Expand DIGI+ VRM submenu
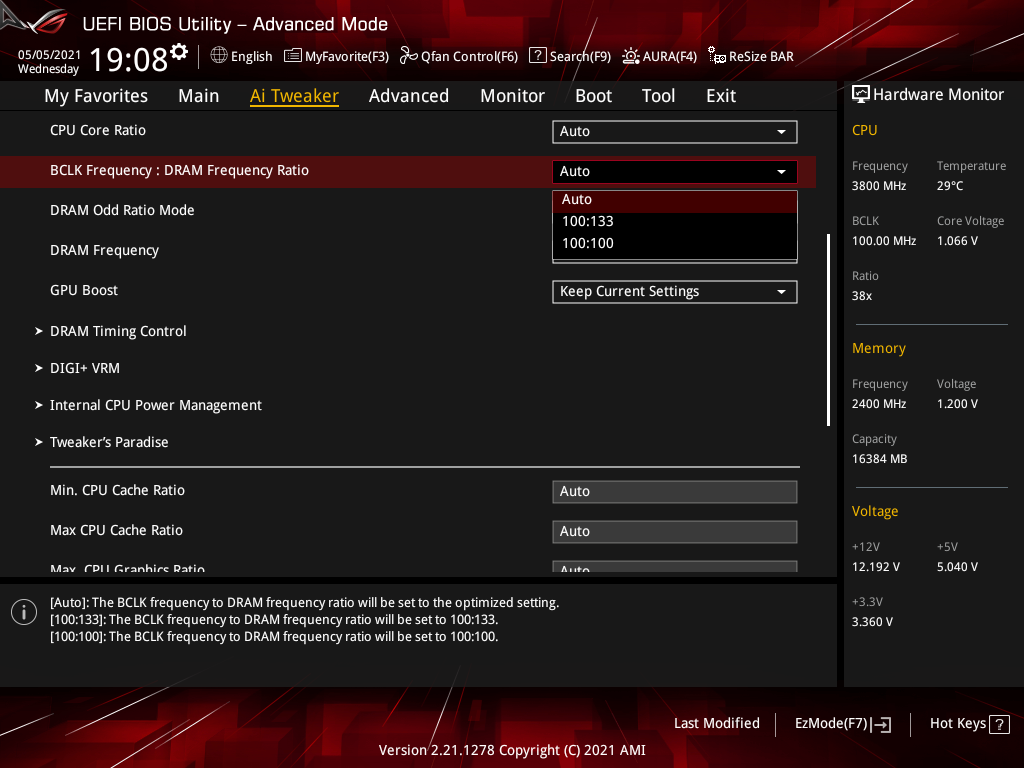The height and width of the screenshot is (768, 1024). [x=85, y=368]
